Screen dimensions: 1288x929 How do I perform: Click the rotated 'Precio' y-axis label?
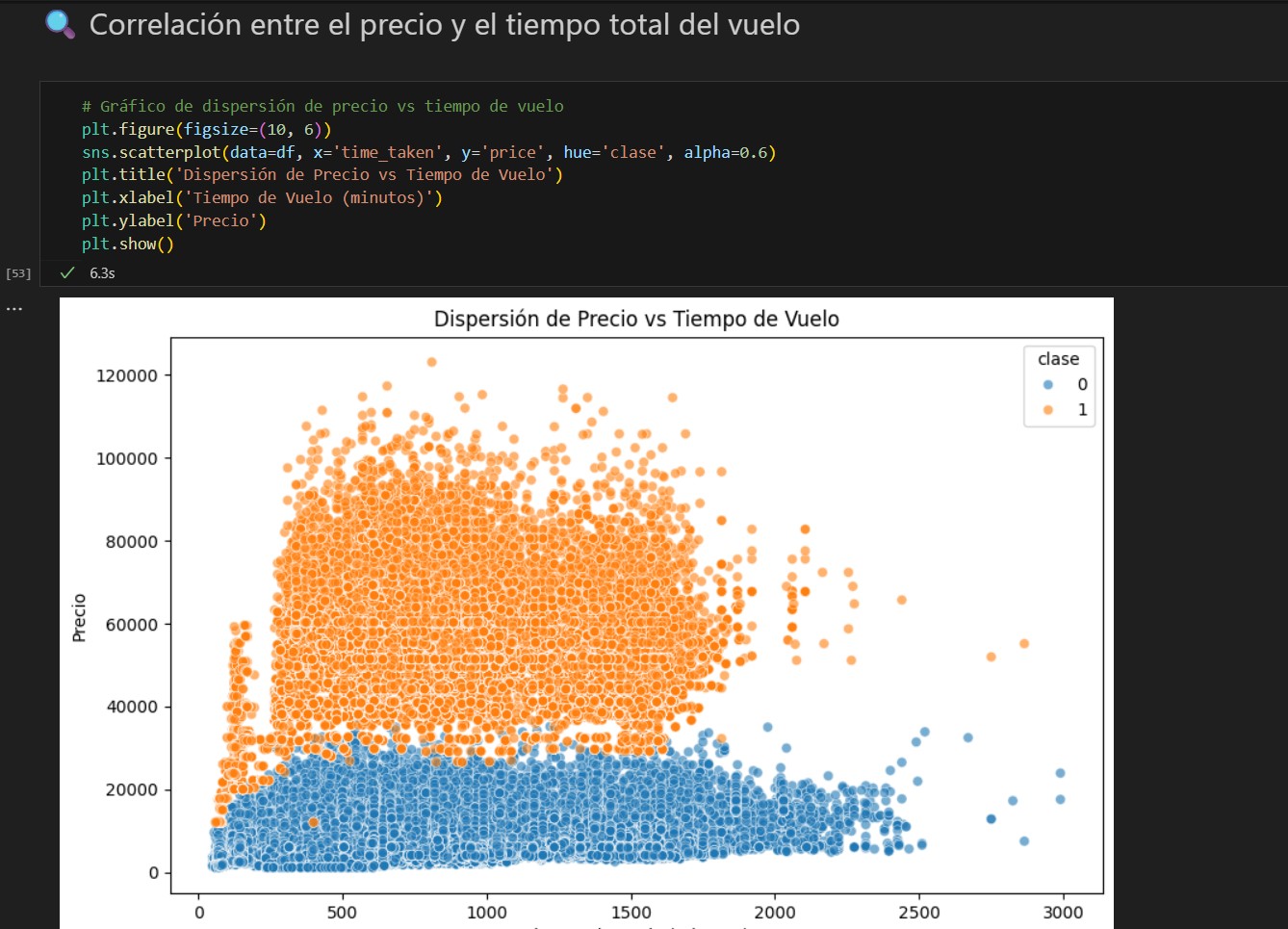coord(79,618)
